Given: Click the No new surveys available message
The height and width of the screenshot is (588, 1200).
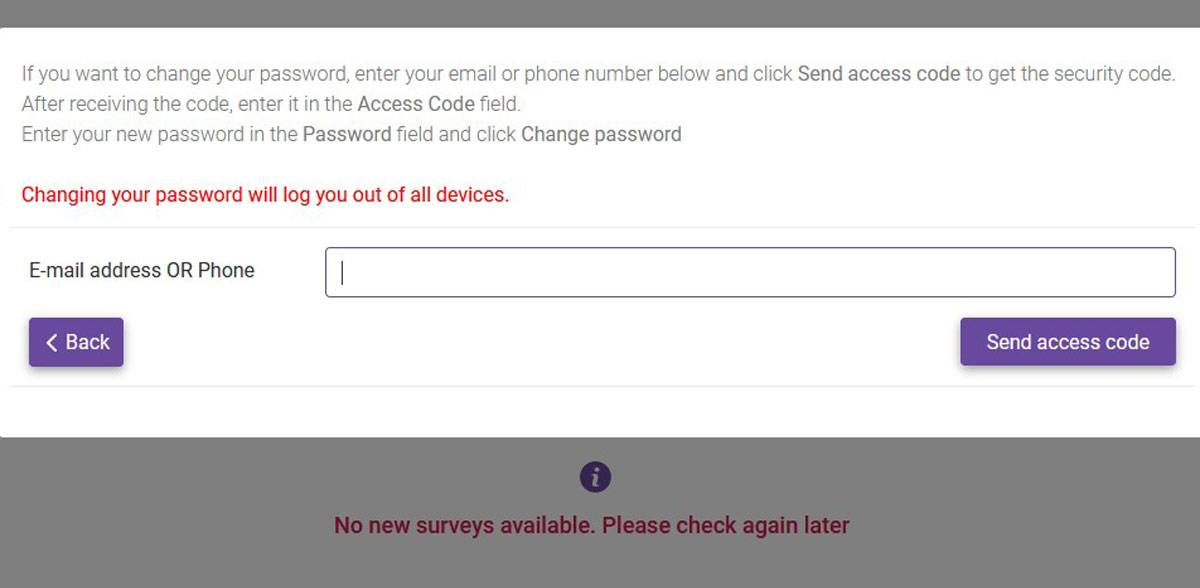Looking at the screenshot, I should [x=592, y=525].
